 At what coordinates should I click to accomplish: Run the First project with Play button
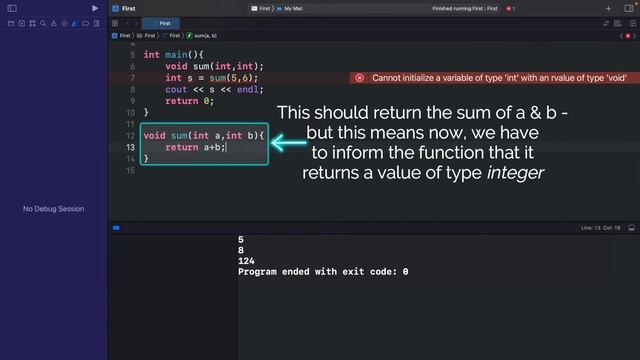coord(95,8)
